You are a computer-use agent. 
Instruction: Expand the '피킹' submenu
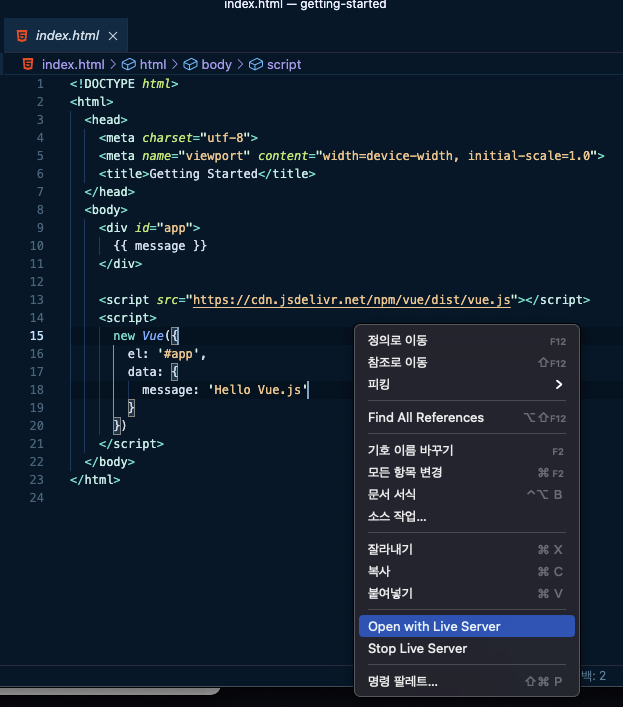tap(467, 385)
